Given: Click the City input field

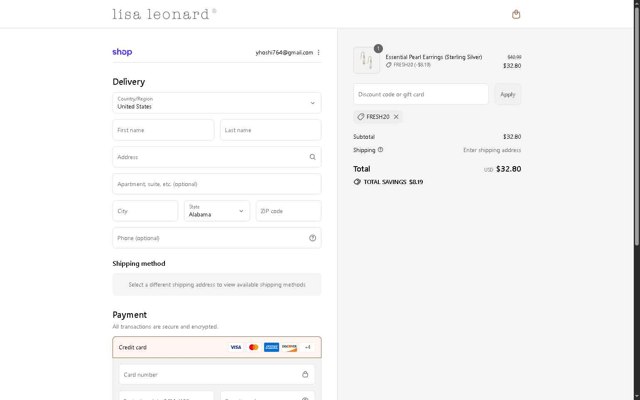Looking at the screenshot, I should 145,211.
